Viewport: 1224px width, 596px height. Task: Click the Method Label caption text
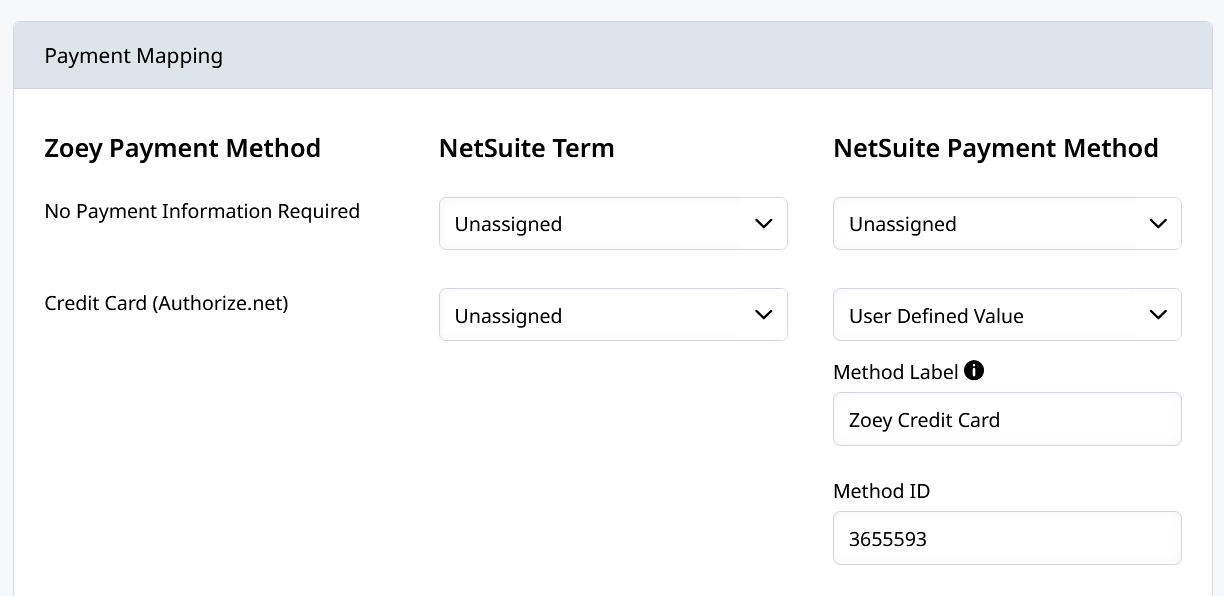[x=895, y=372]
